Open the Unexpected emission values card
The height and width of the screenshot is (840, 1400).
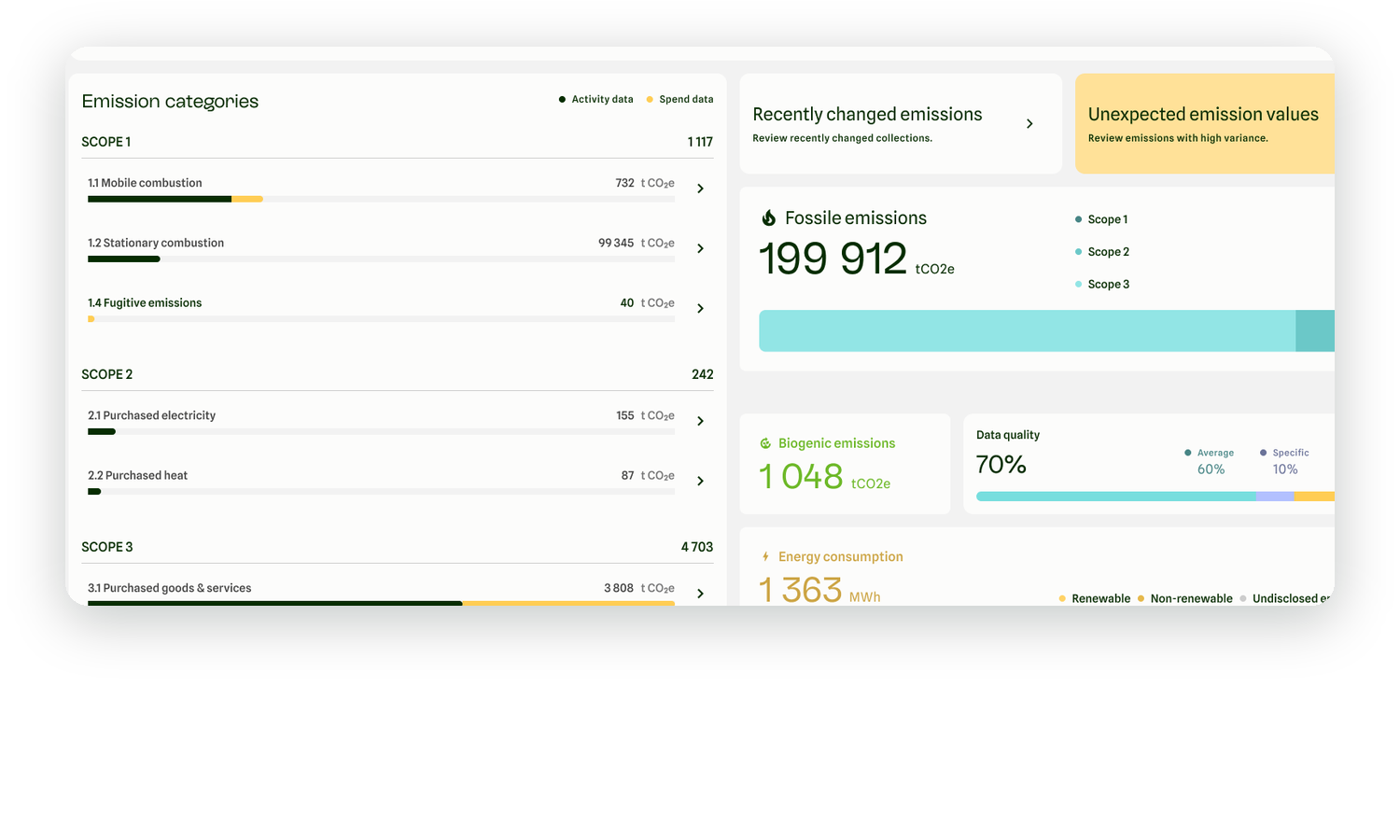tap(1205, 124)
